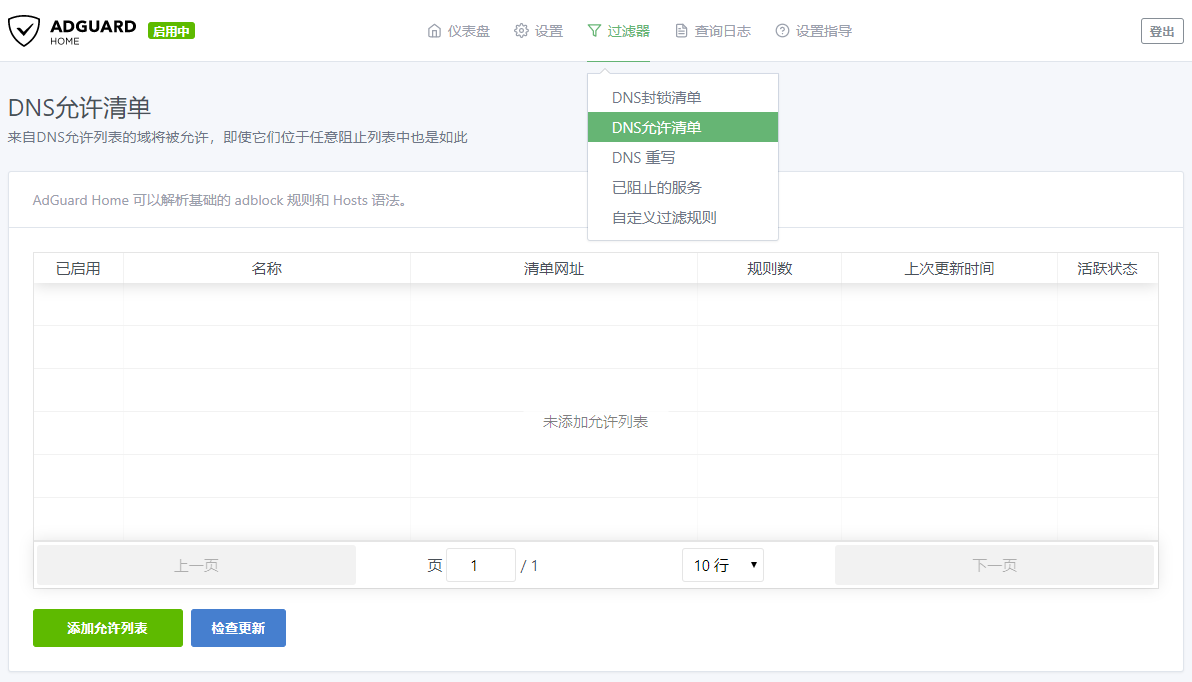Click the green 添加允许列表 button
This screenshot has width=1192, height=682.
[108, 628]
